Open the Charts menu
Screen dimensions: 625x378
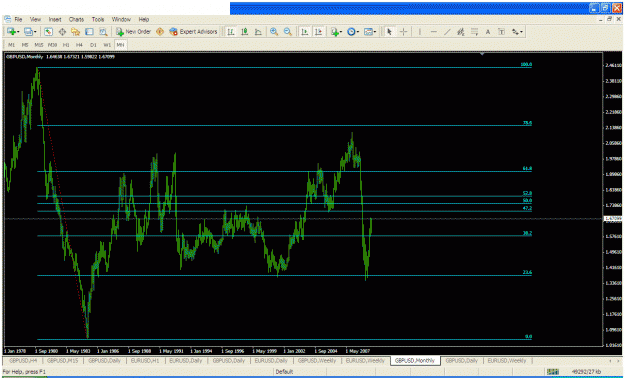point(77,19)
